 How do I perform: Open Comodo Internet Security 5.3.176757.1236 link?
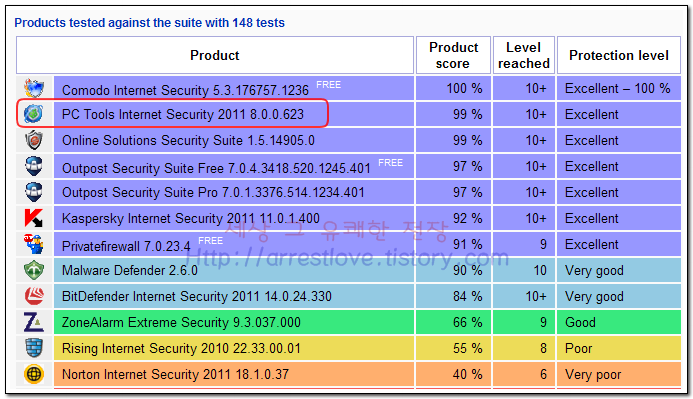click(185, 90)
